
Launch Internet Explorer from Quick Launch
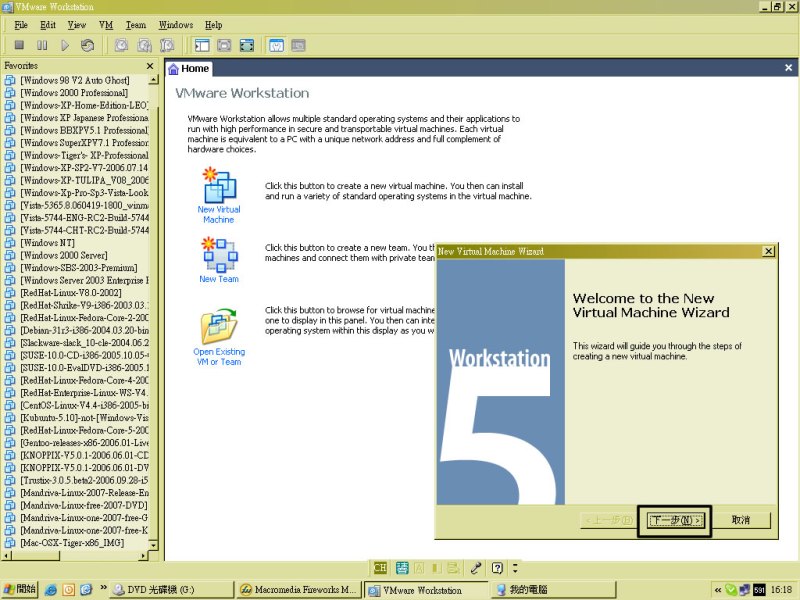pos(51,590)
